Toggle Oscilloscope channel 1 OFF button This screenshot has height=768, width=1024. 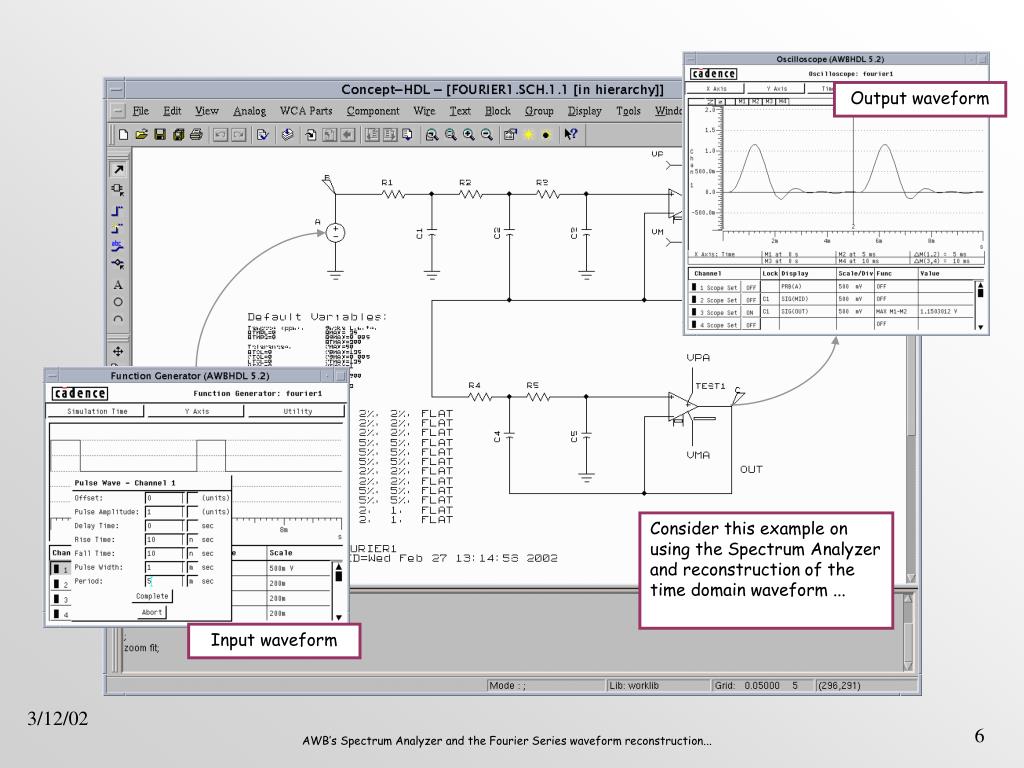pos(751,287)
